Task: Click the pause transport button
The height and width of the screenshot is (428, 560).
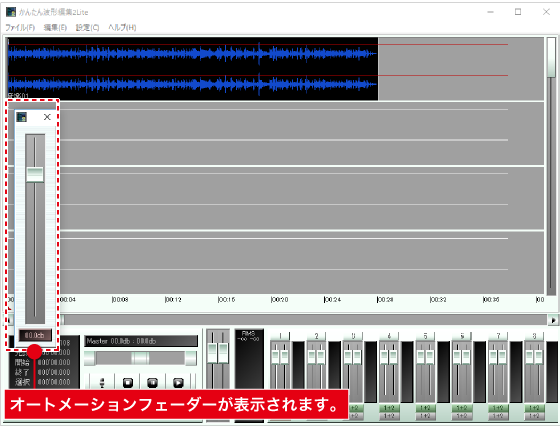Action: pos(152,383)
